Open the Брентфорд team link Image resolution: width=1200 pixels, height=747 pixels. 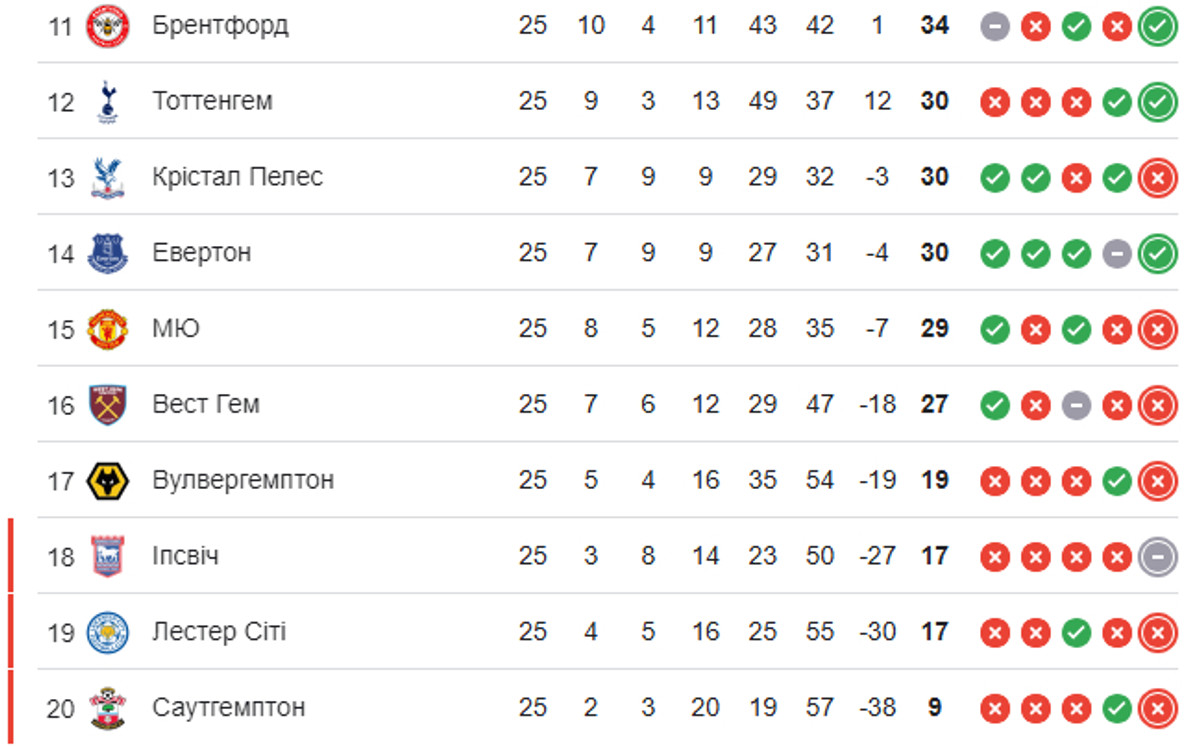(x=220, y=25)
